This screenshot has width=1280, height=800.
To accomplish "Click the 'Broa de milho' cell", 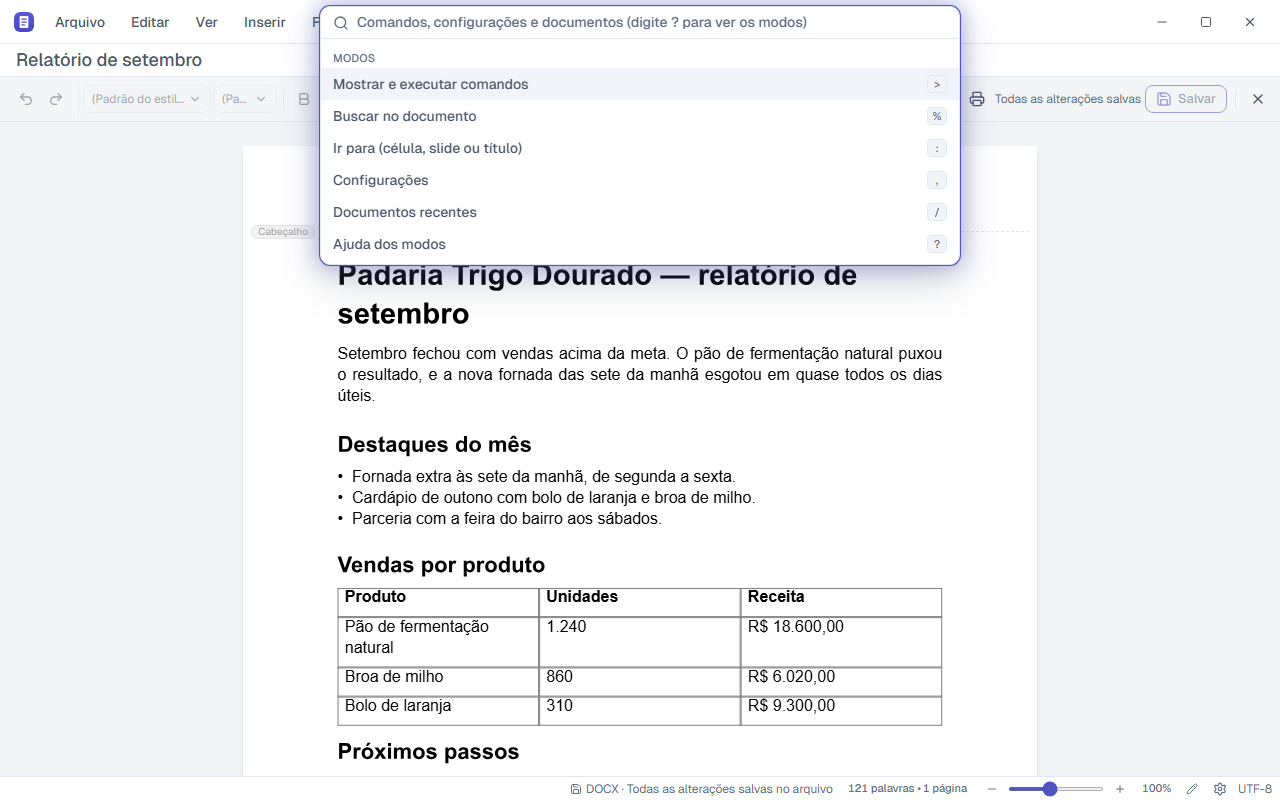I will 439,682.
